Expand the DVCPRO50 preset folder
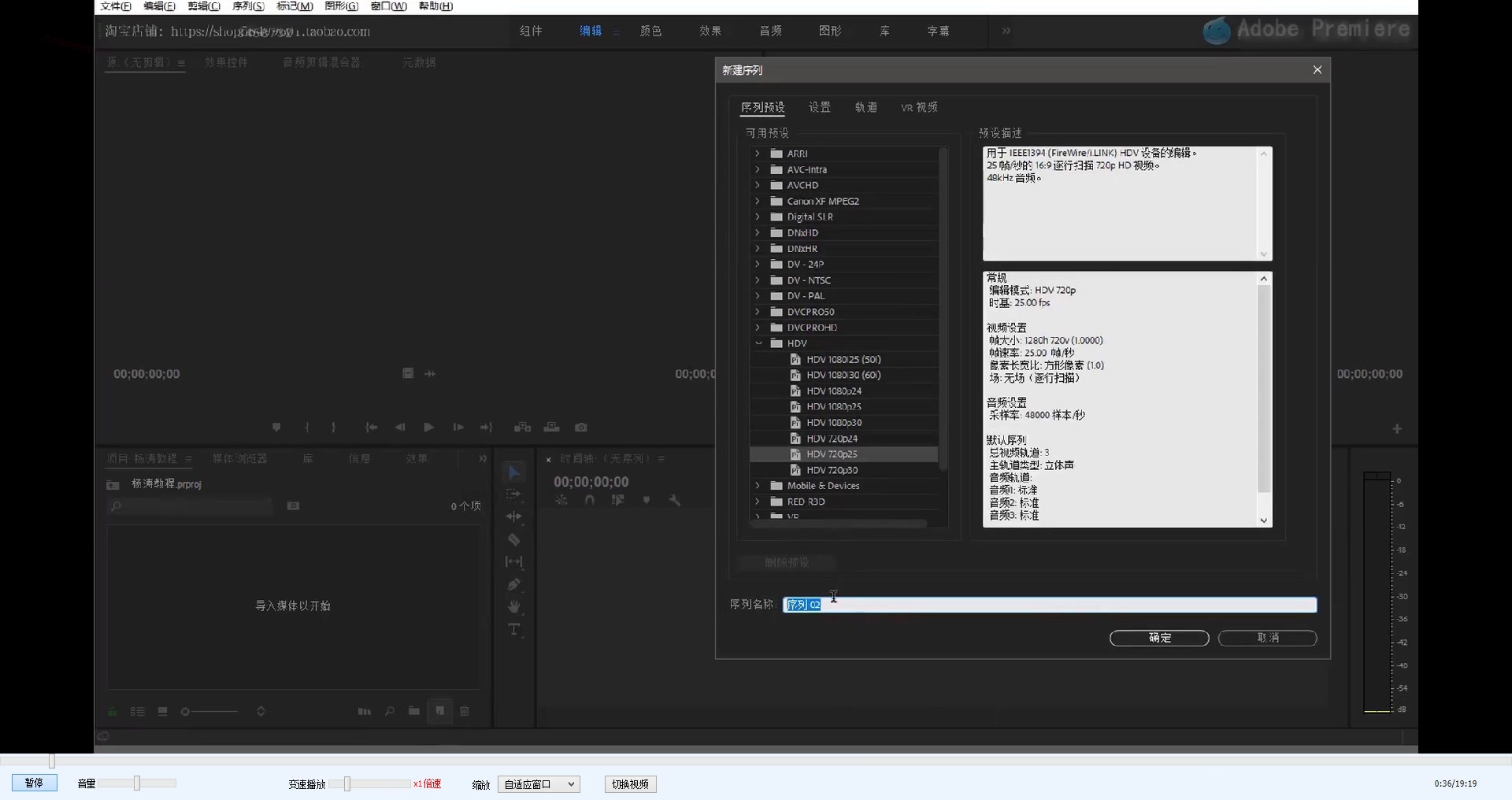 [x=758, y=312]
